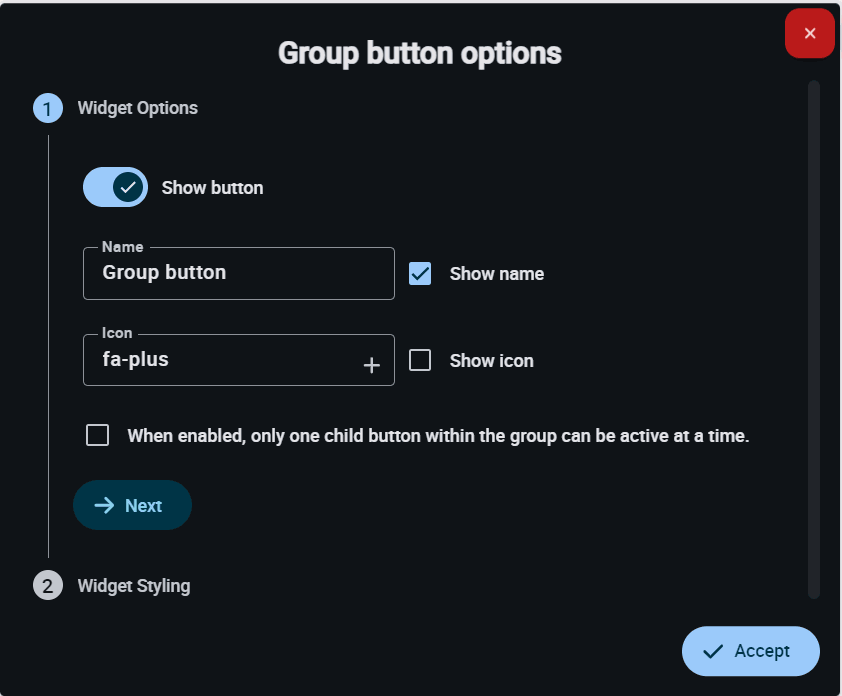Select the Widget Options step header

[138, 108]
